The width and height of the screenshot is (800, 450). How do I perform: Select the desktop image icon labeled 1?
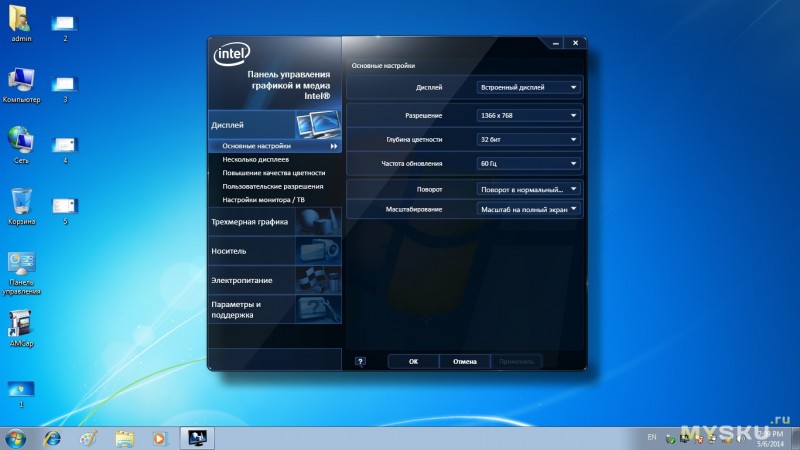[x=21, y=394]
